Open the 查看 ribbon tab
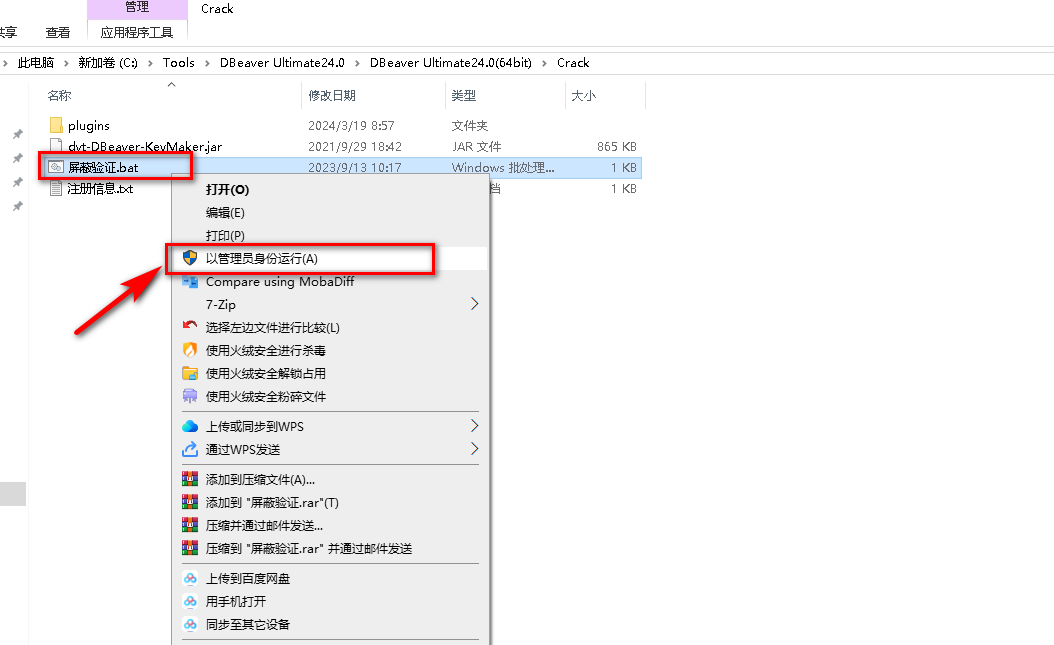This screenshot has height=645, width=1054. tap(58, 32)
